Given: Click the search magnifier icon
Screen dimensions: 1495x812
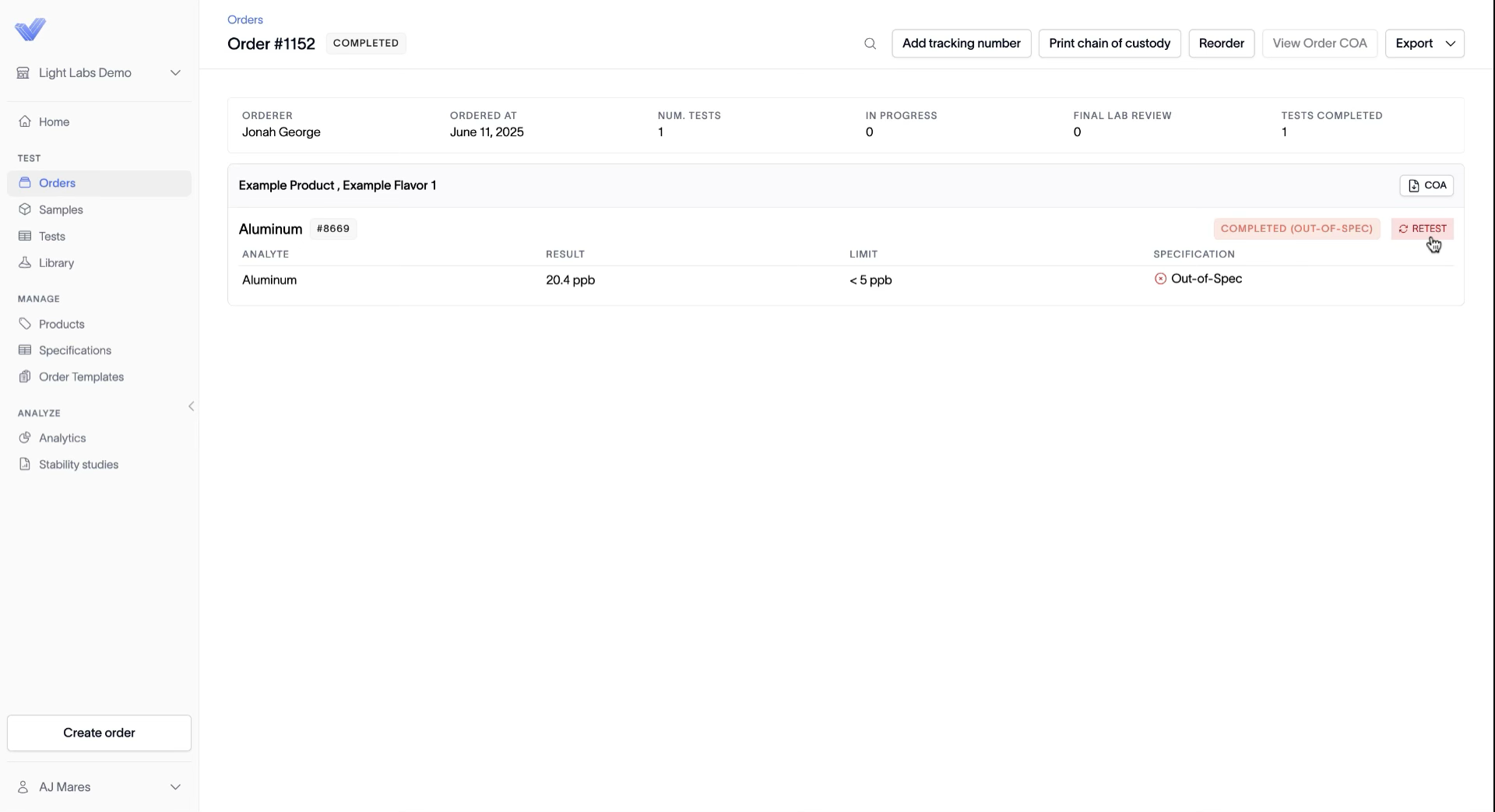Looking at the screenshot, I should tap(870, 44).
